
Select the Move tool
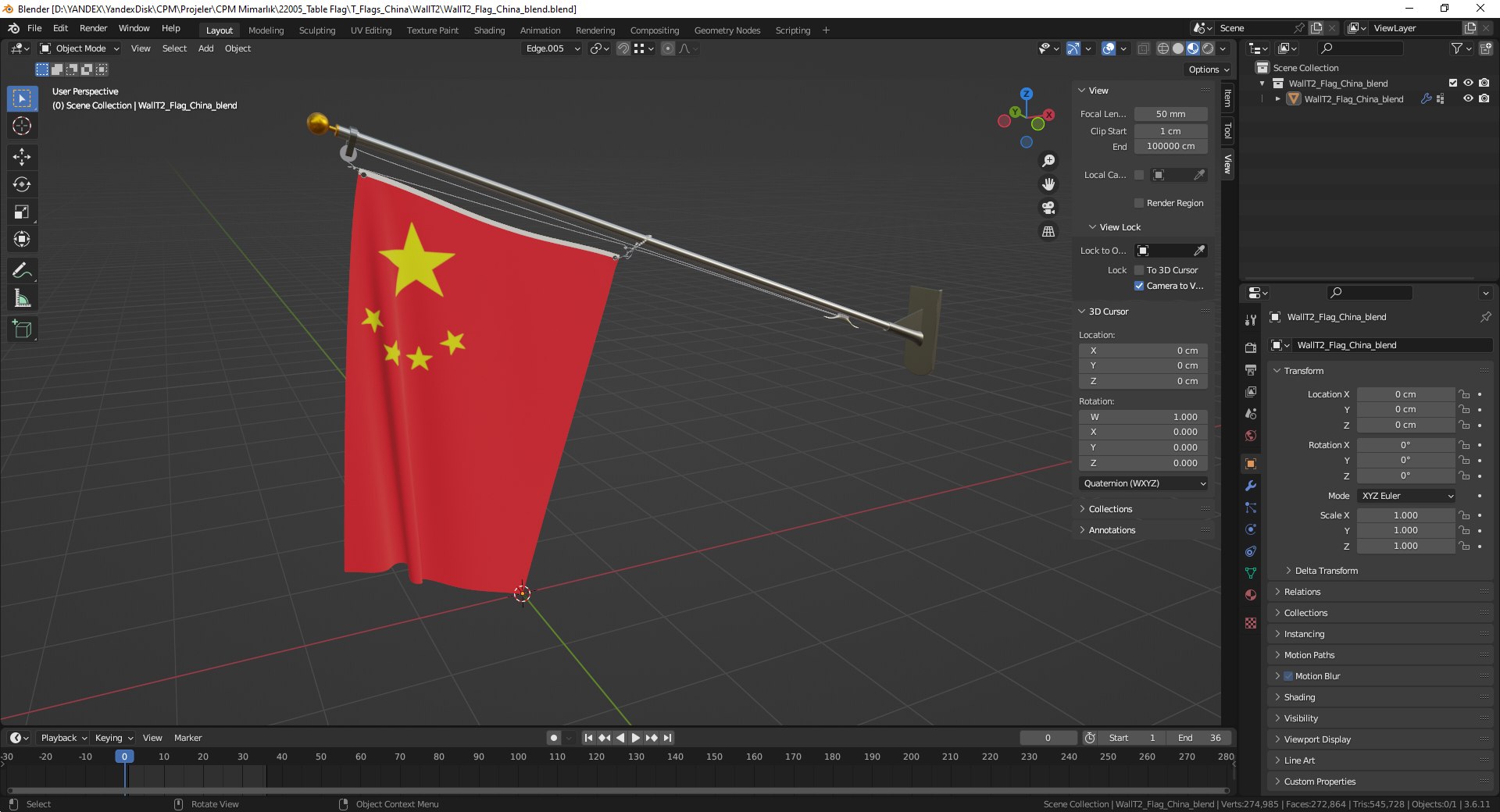pyautogui.click(x=22, y=157)
